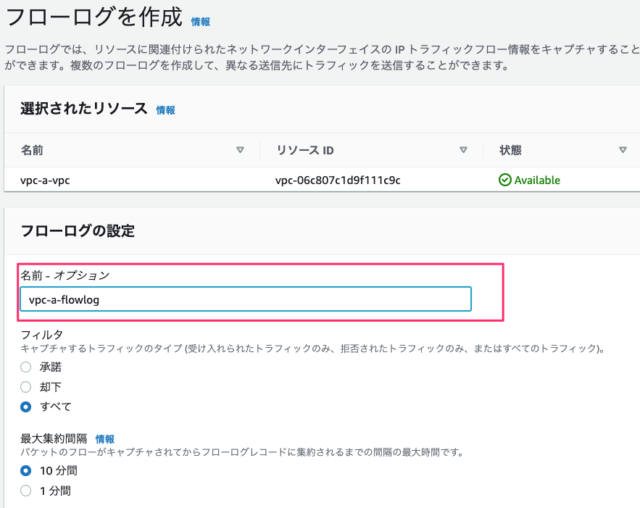
Task: Choose the 1 分間 aggregation interval
Action: [26, 491]
